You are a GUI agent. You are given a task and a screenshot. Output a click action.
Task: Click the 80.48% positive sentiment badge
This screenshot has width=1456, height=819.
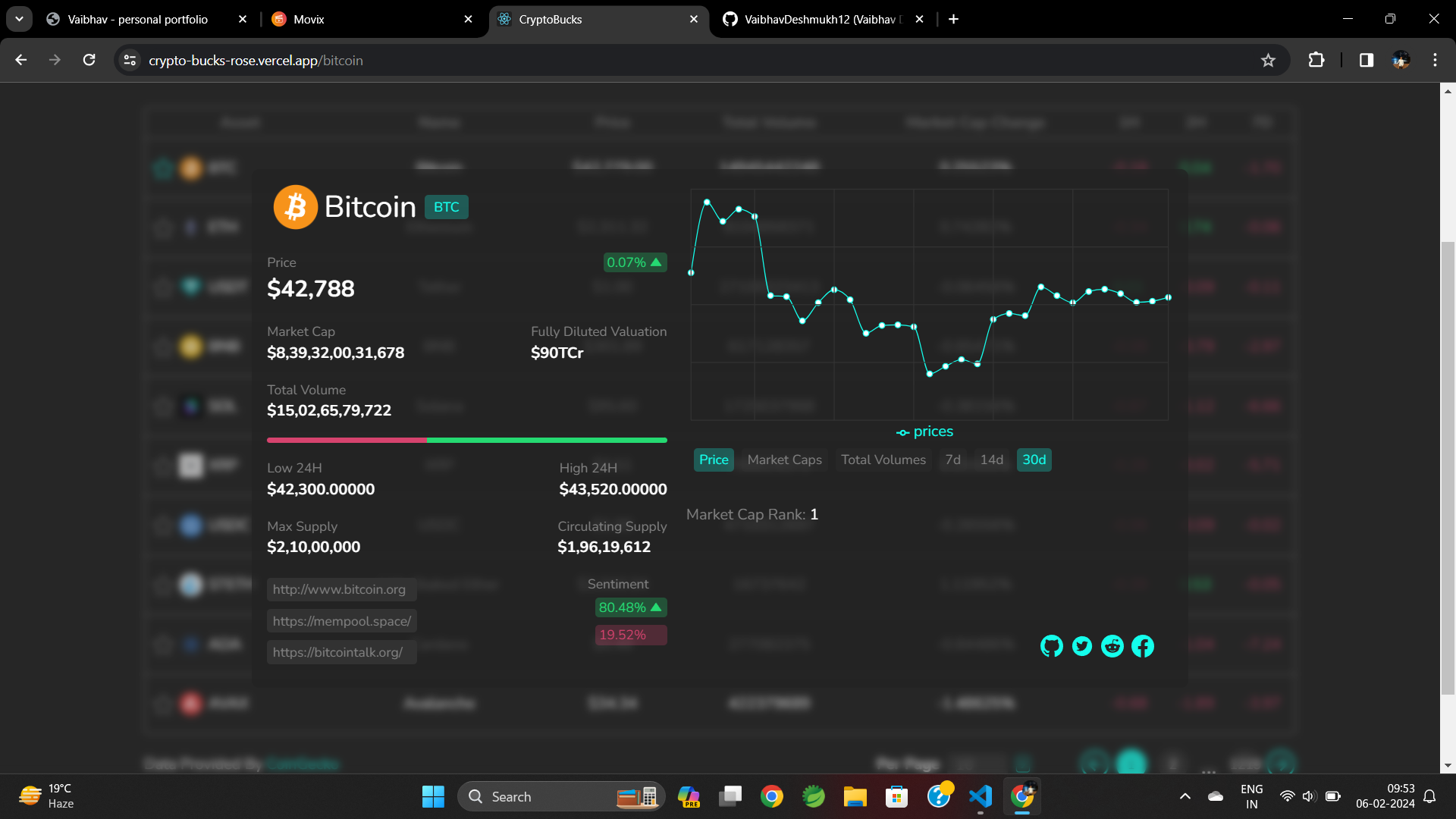tap(631, 607)
